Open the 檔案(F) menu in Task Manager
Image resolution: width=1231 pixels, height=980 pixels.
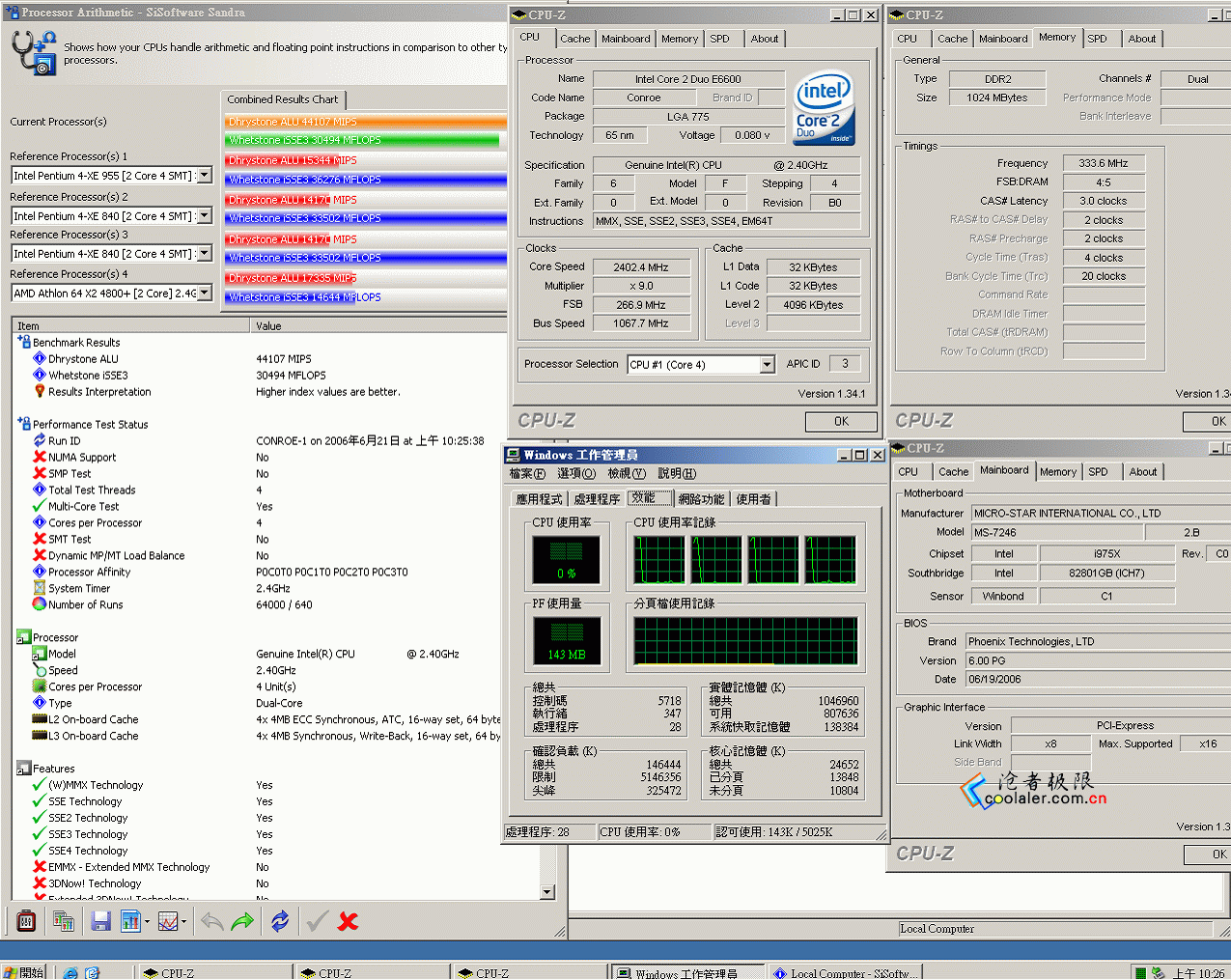coord(527,474)
